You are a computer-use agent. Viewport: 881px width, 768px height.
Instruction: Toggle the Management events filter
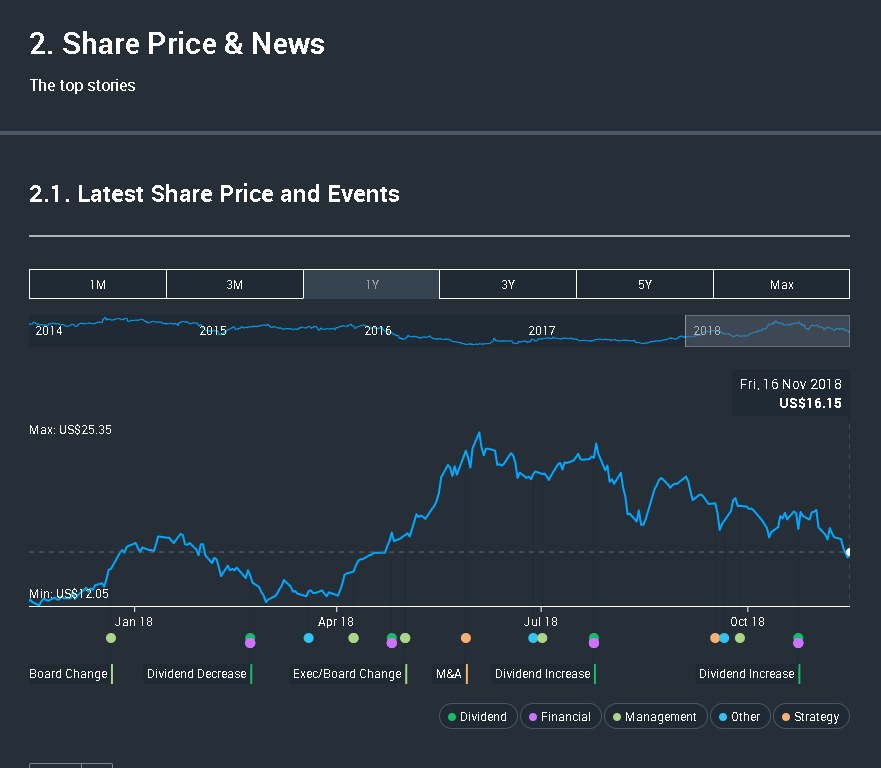click(655, 716)
